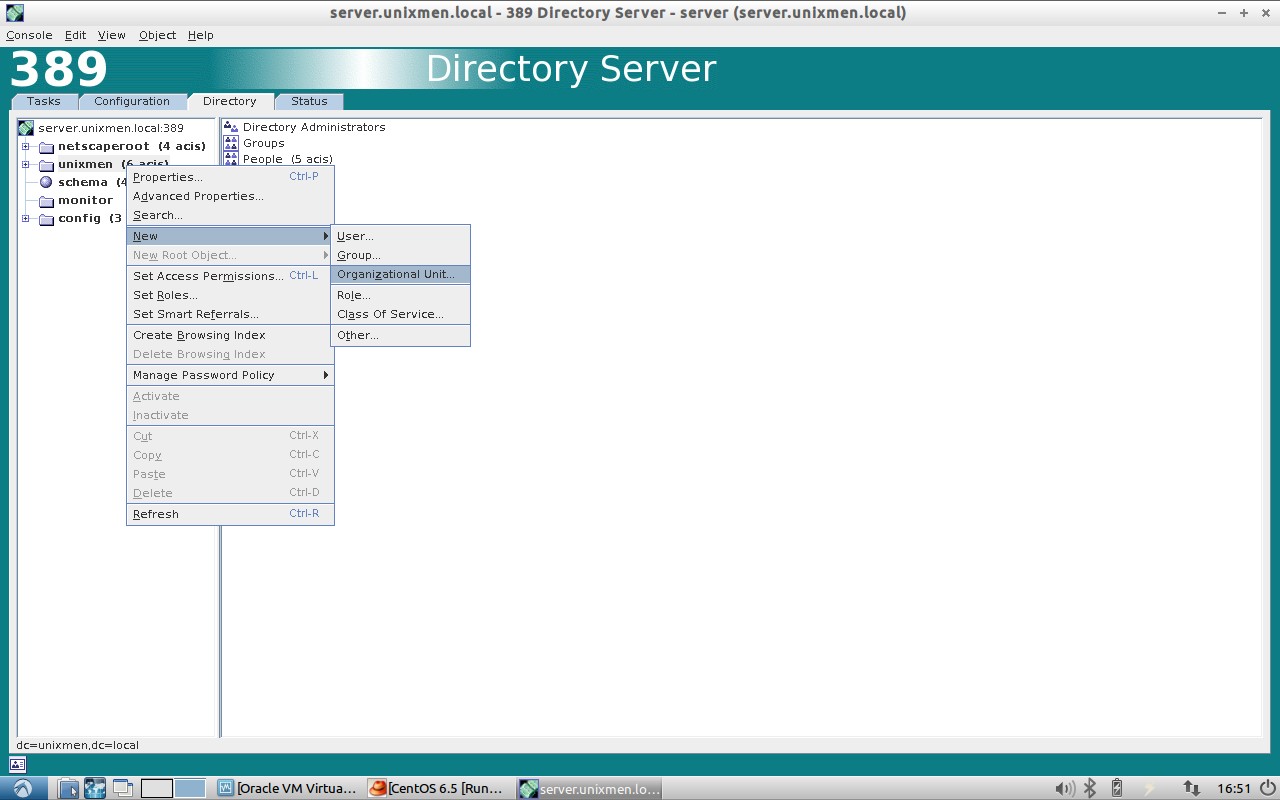1280x800 pixels.
Task: Choose Set Access Permissions... menu item
Action: (x=230, y=276)
